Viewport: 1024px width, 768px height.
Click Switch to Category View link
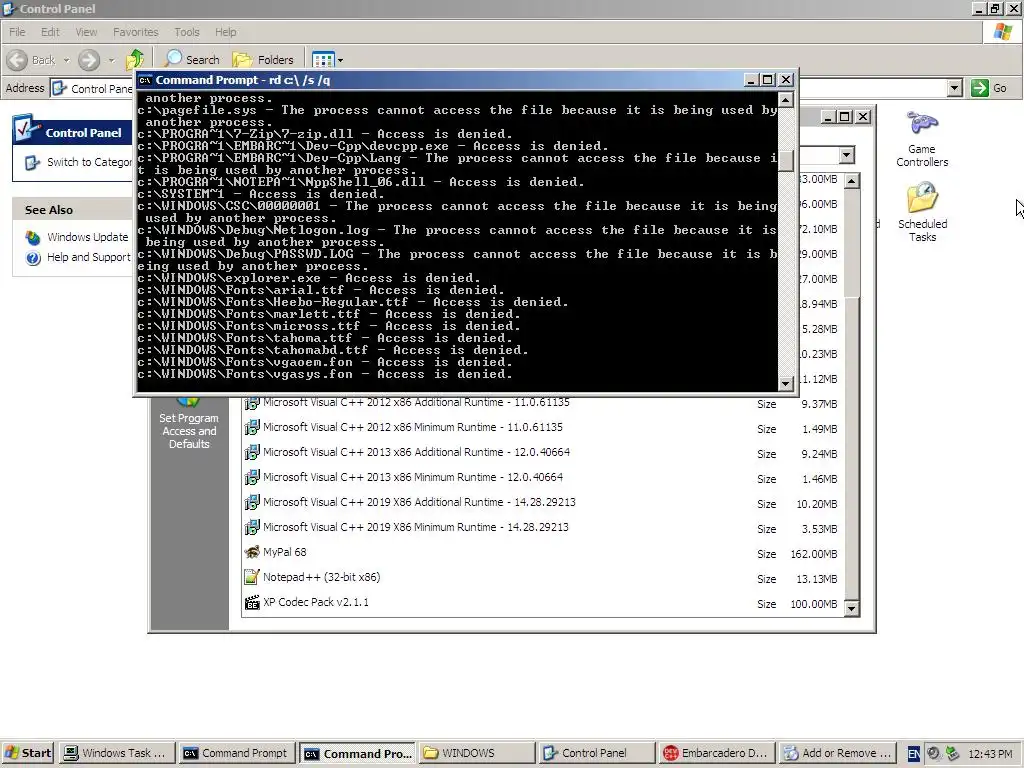pos(79,162)
